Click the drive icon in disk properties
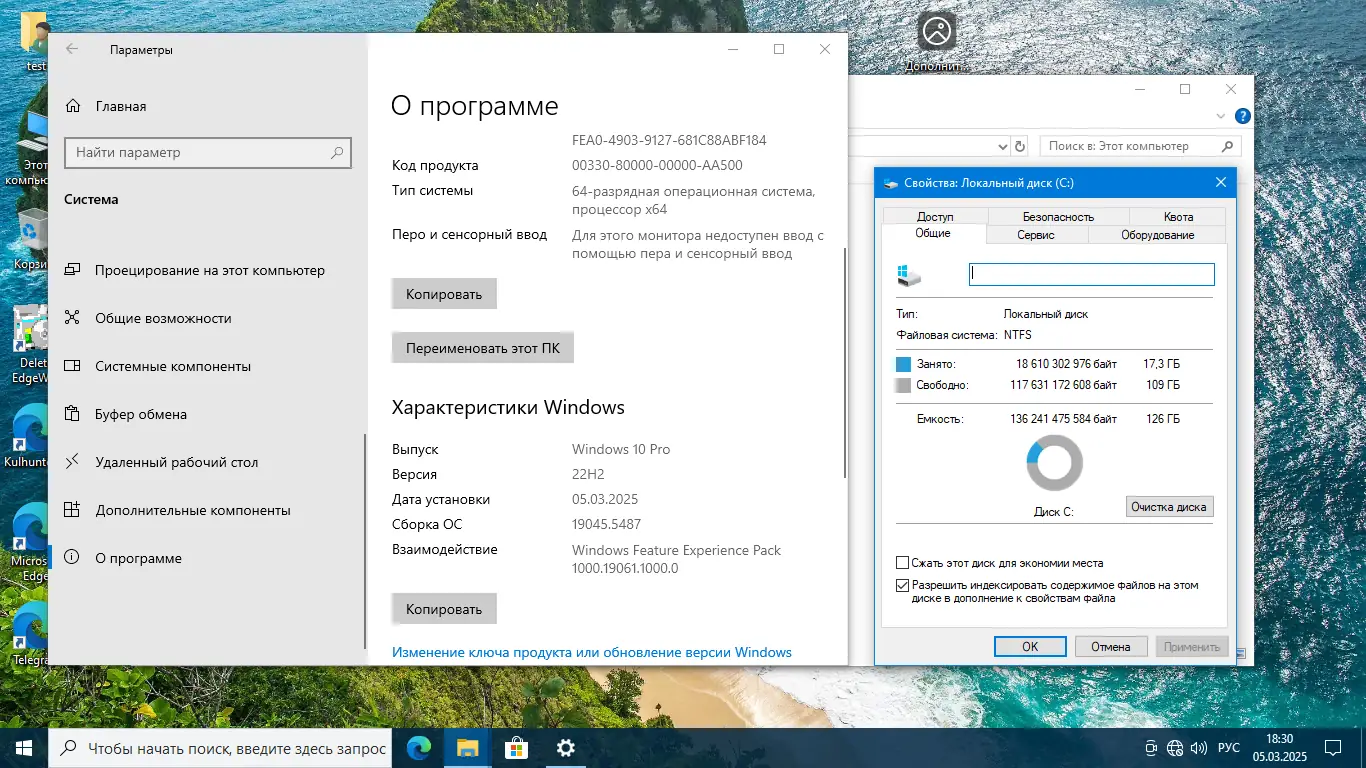The width and height of the screenshot is (1366, 768). click(910, 275)
